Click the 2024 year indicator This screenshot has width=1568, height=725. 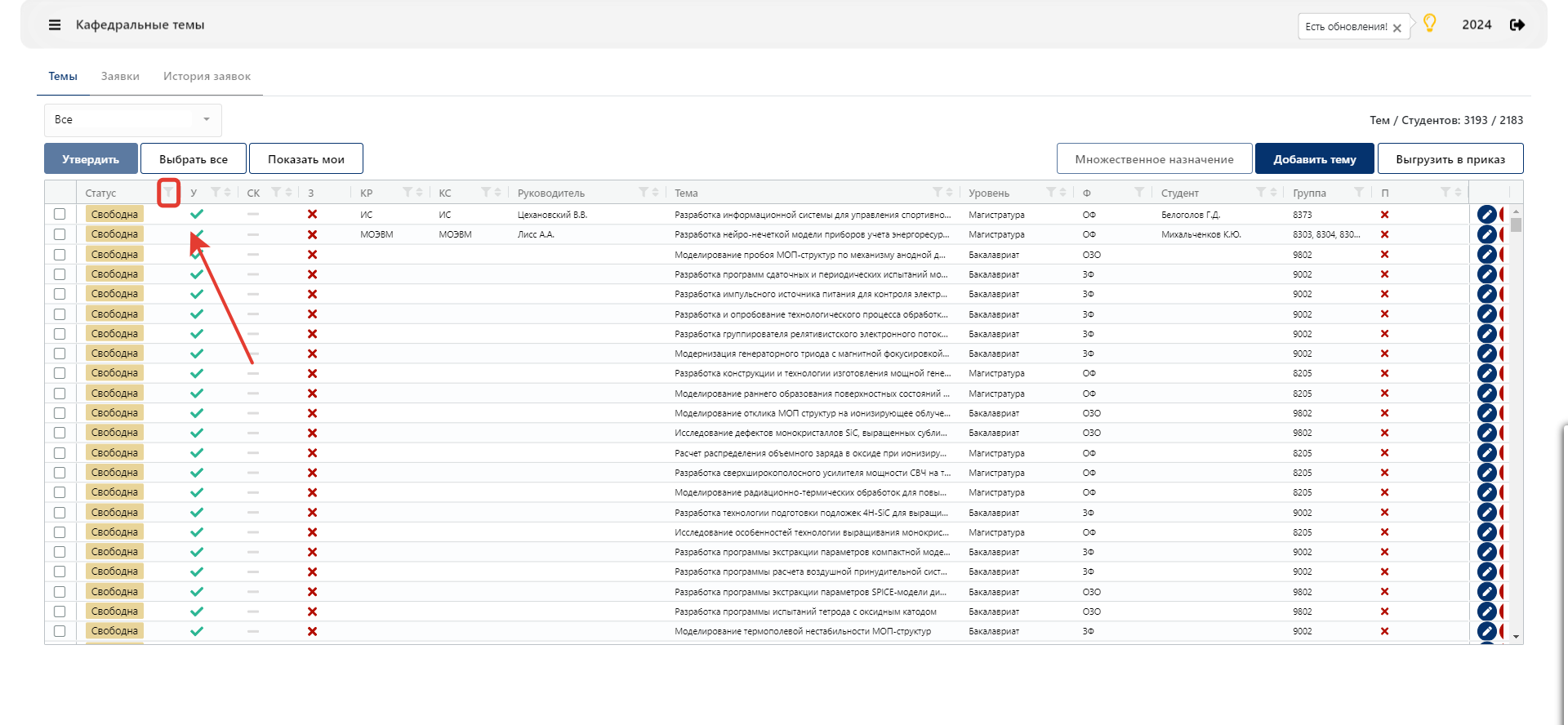point(1477,25)
